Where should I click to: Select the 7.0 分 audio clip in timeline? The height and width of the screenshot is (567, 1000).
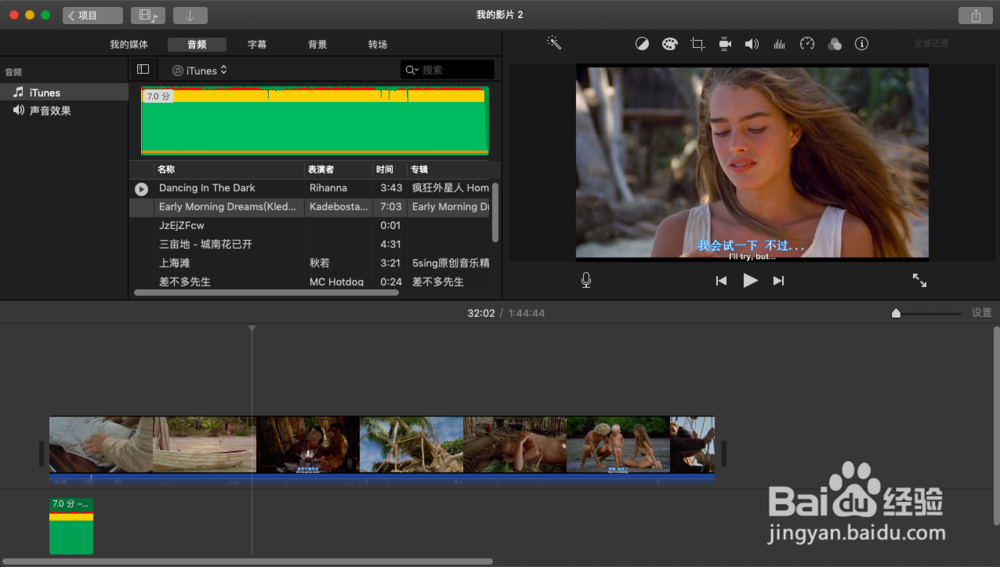71,526
